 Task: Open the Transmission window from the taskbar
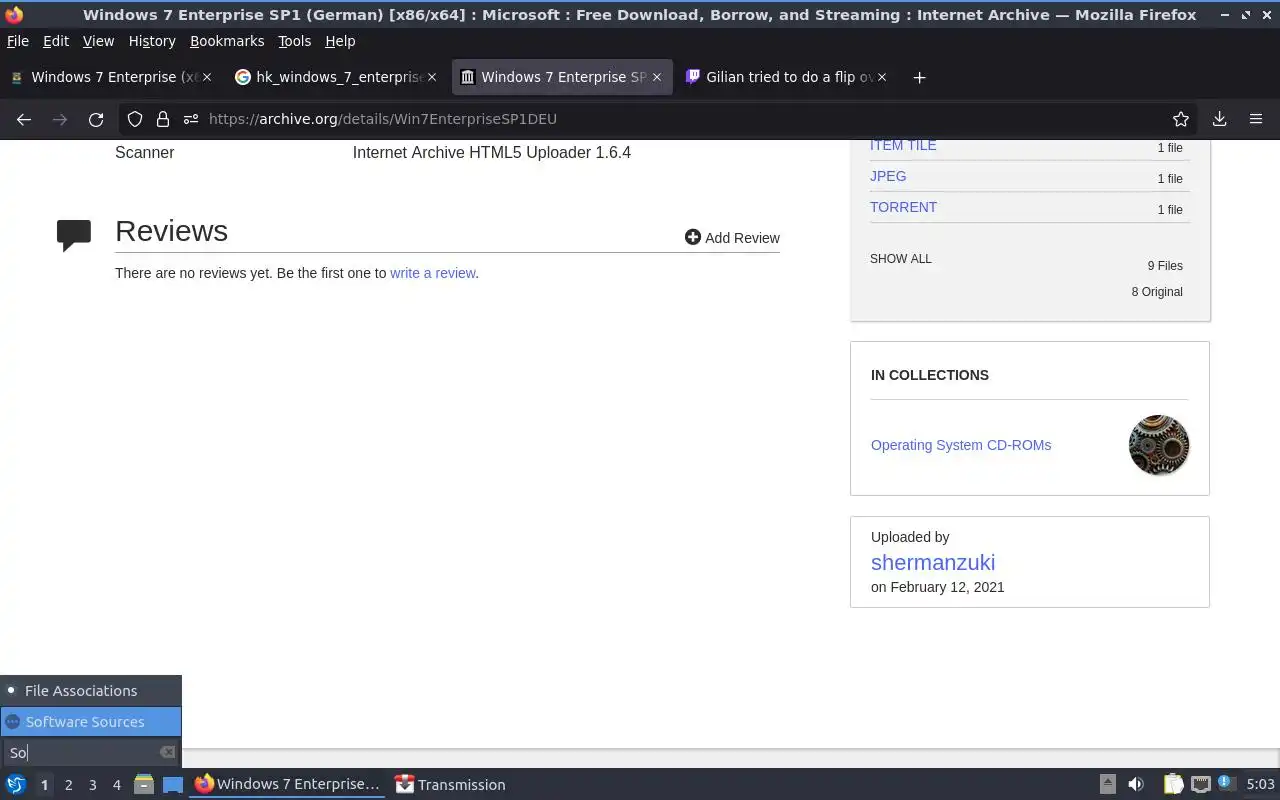click(x=450, y=785)
